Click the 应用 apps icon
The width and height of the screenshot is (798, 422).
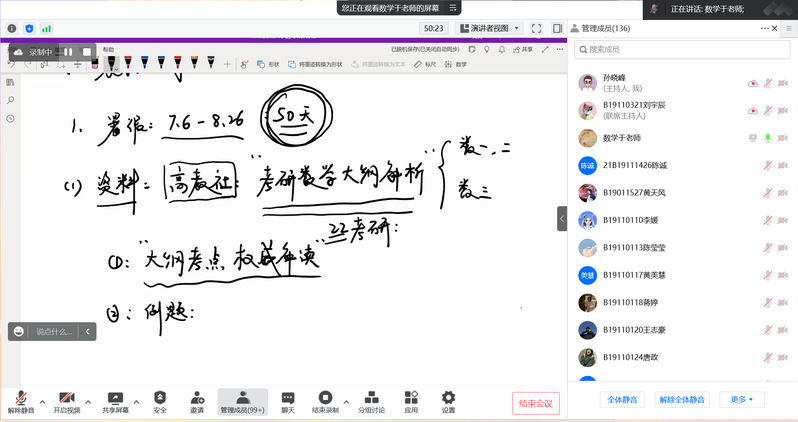[411, 398]
